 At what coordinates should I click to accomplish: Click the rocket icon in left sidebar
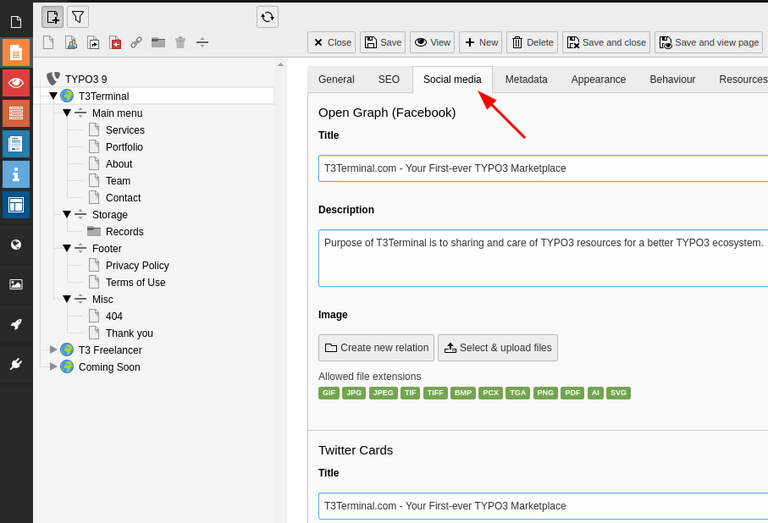(x=16, y=323)
